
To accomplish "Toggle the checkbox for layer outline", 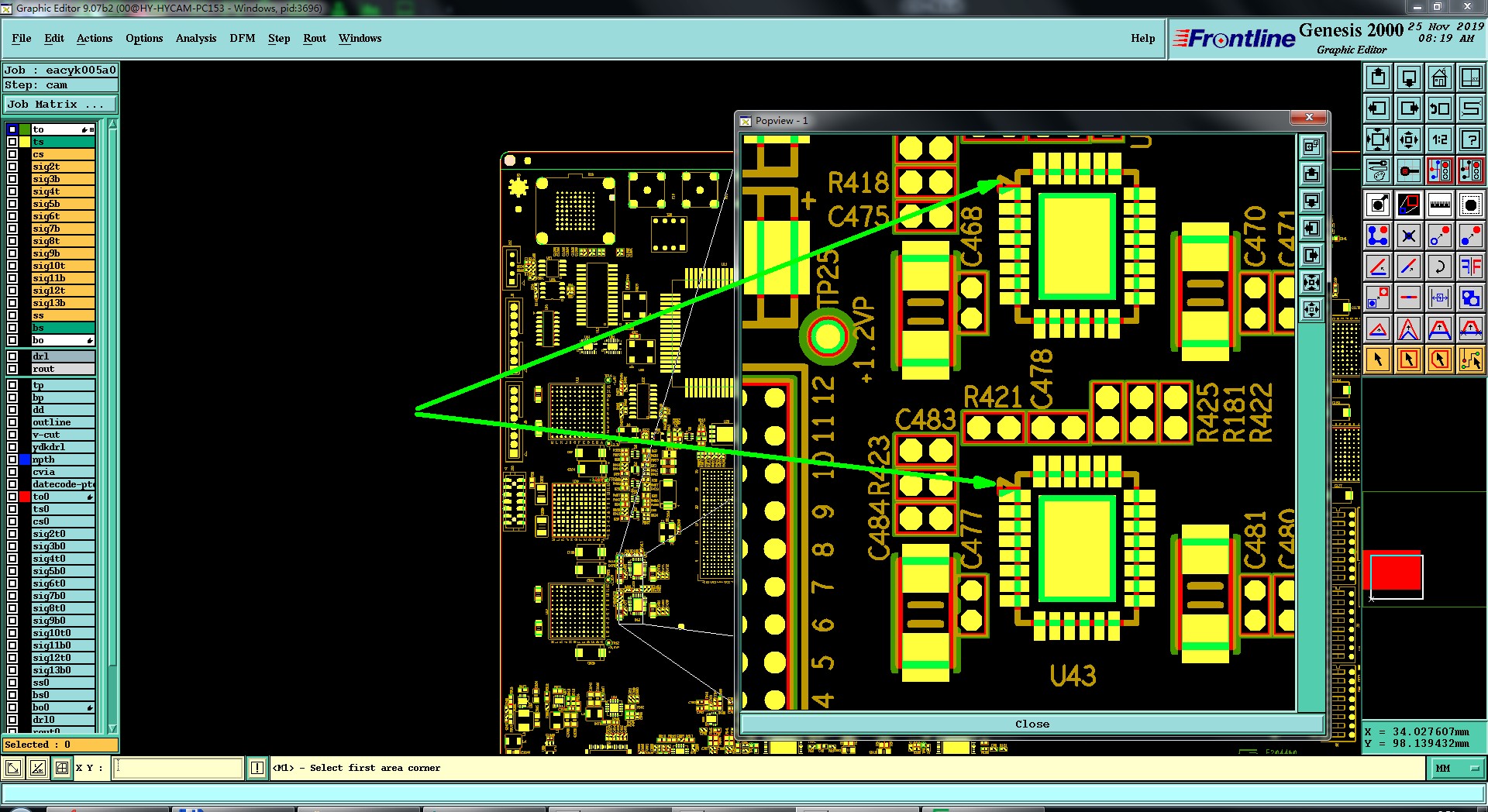I will pyautogui.click(x=12, y=422).
